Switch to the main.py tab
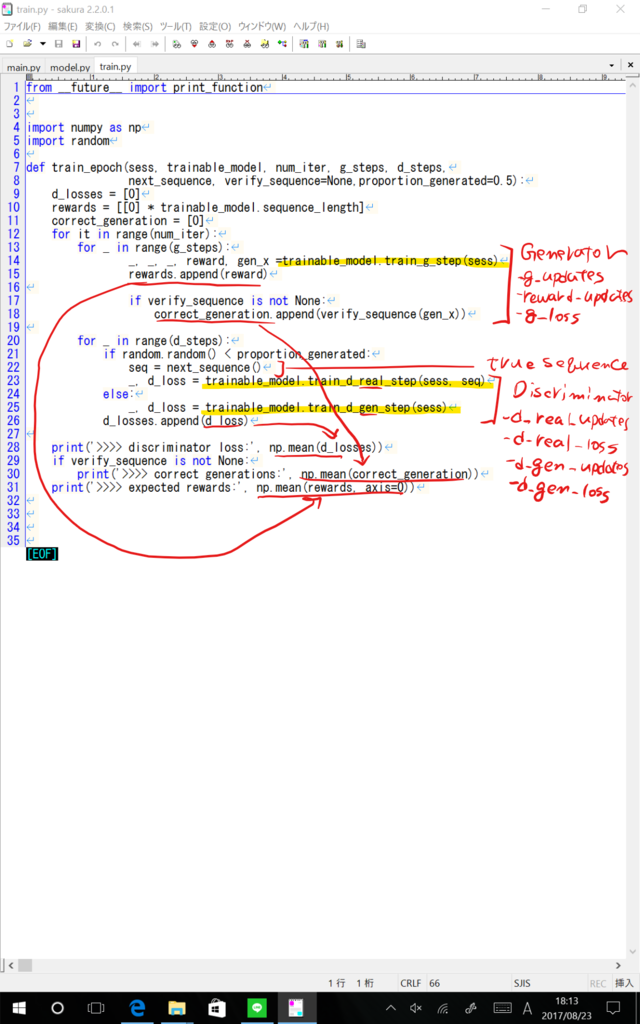 tap(24, 67)
